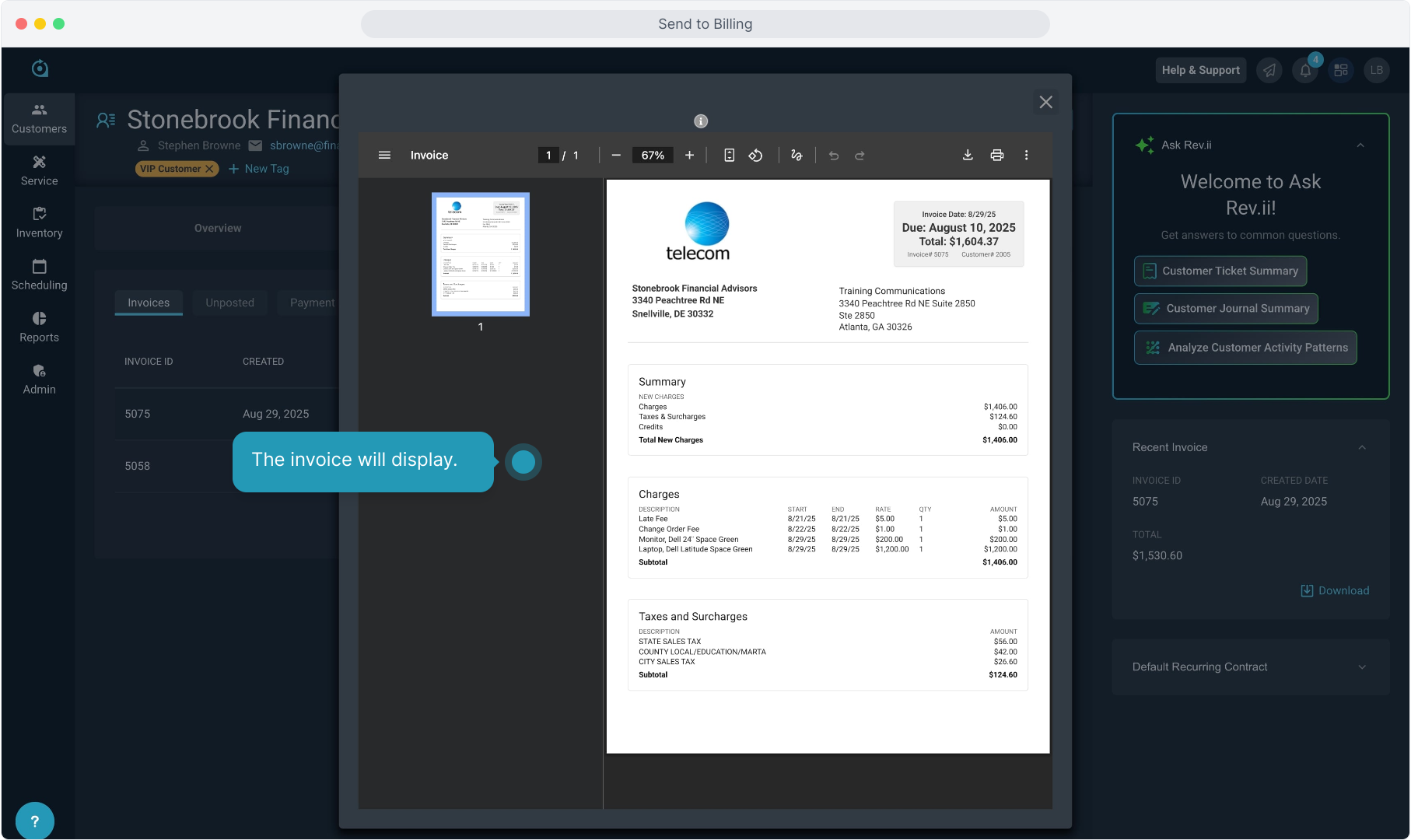The image size is (1411, 840).
Task: Click the CREATED column header
Action: (263, 362)
